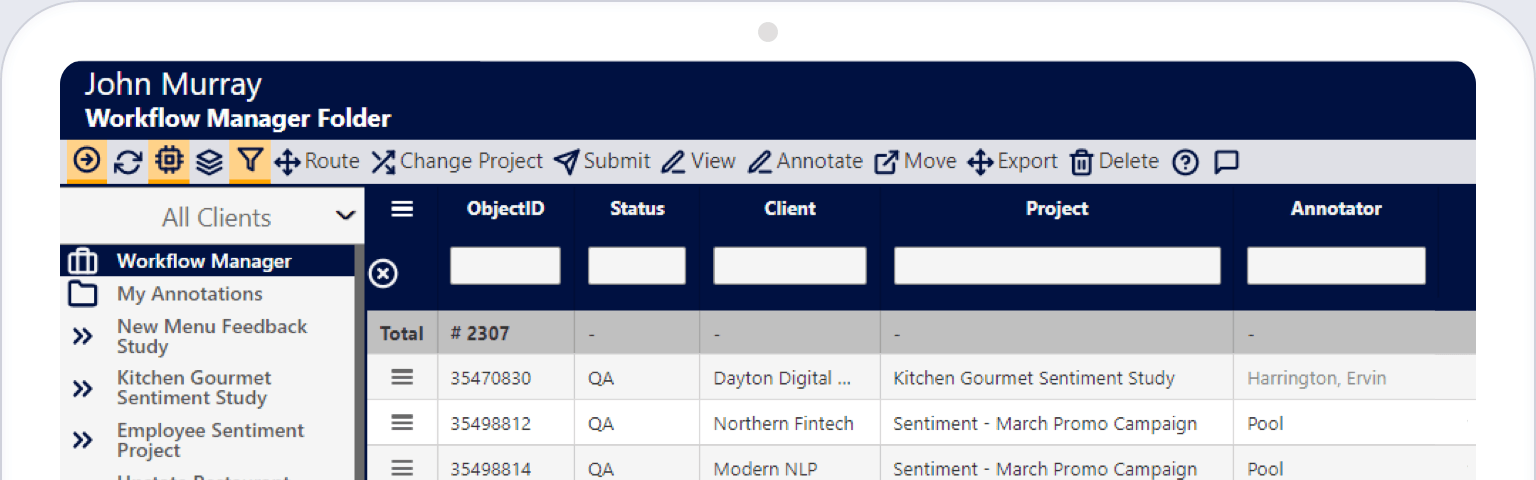Toggle the filter funnel icon
Viewport: 1536px width, 480px height.
[250, 161]
